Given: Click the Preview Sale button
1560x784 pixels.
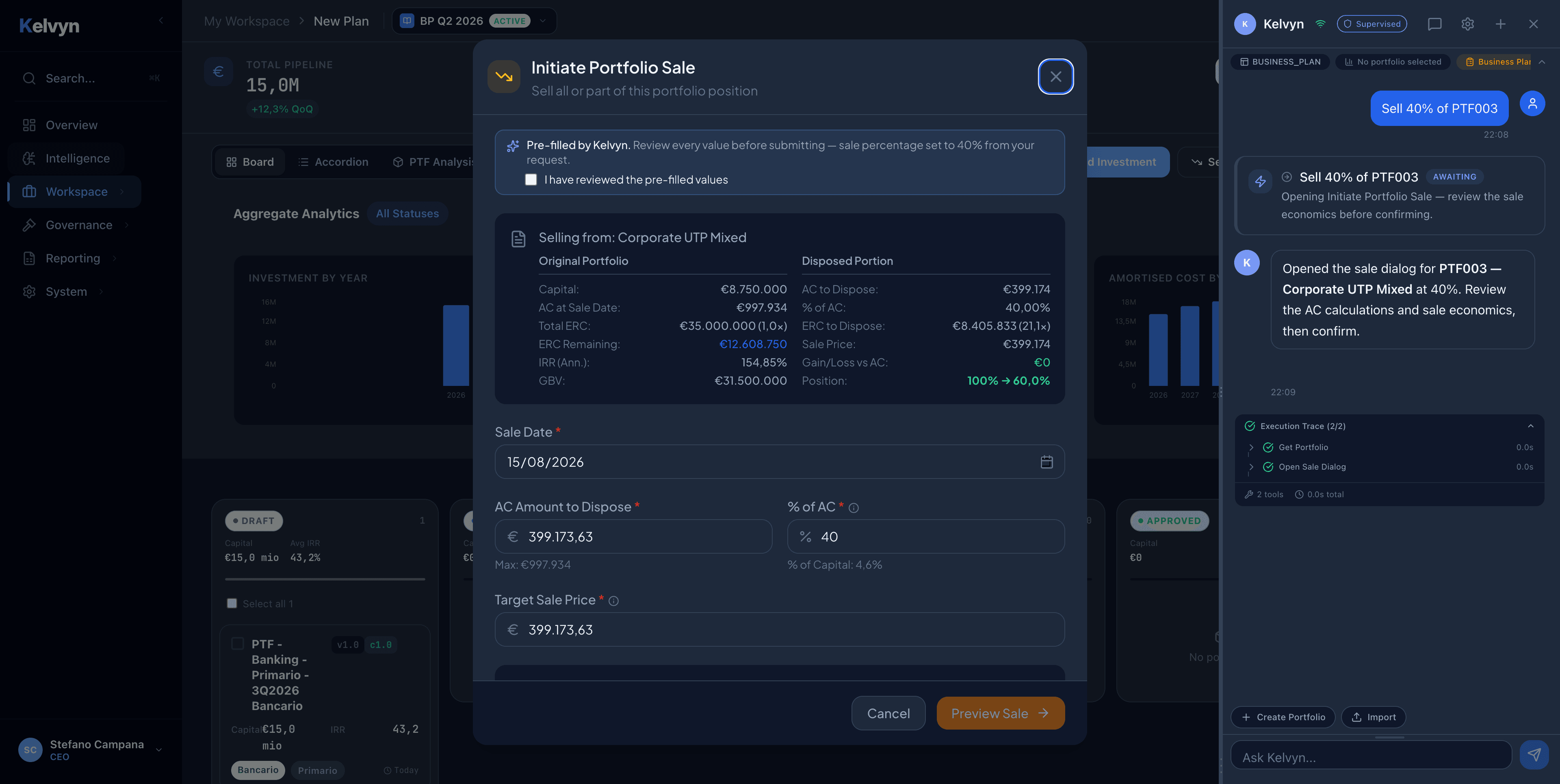Looking at the screenshot, I should coord(1001,713).
